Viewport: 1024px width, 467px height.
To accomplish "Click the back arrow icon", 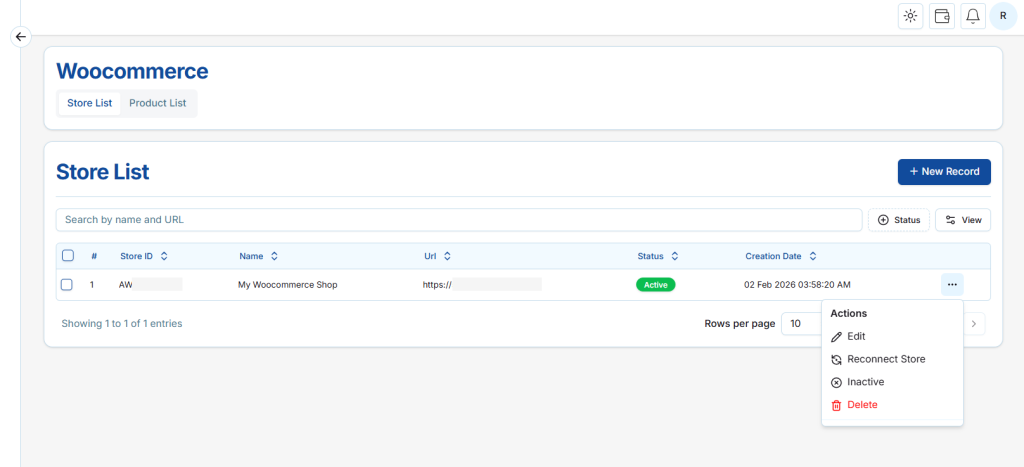I will [20, 36].
